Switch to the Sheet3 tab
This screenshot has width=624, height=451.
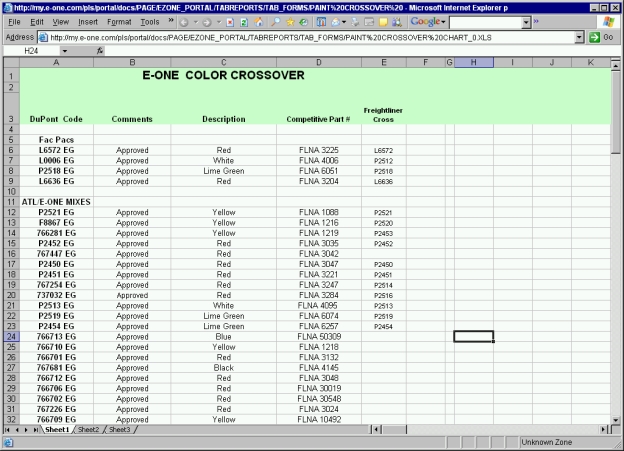[119, 430]
